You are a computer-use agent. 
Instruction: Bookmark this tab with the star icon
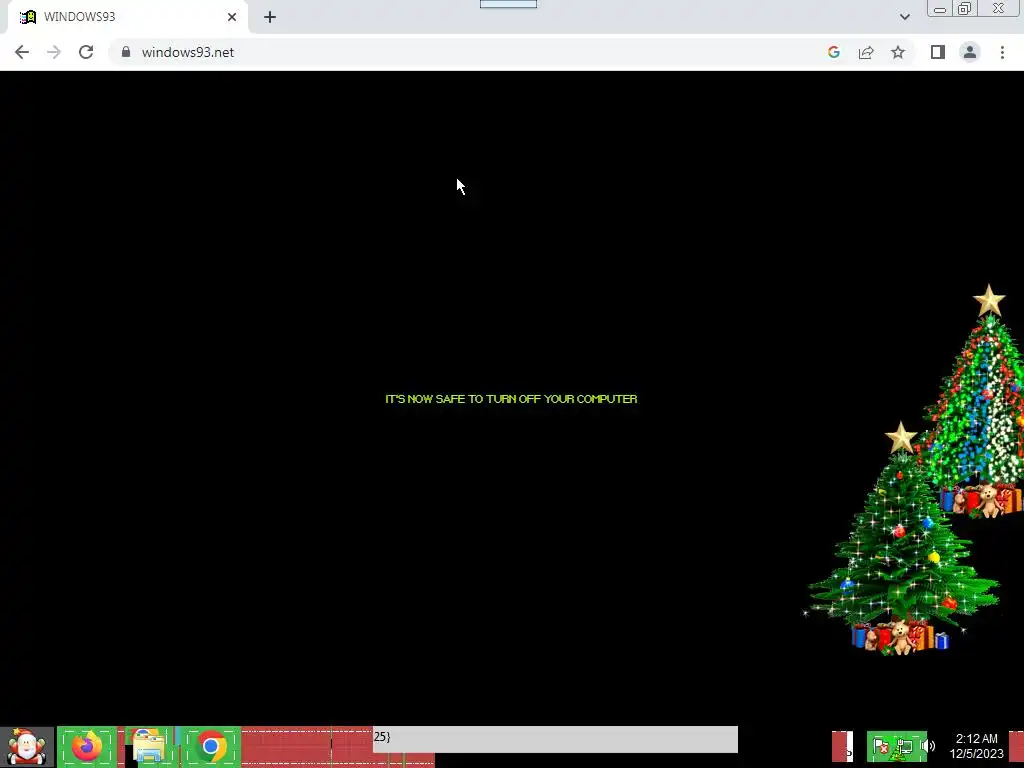[898, 52]
